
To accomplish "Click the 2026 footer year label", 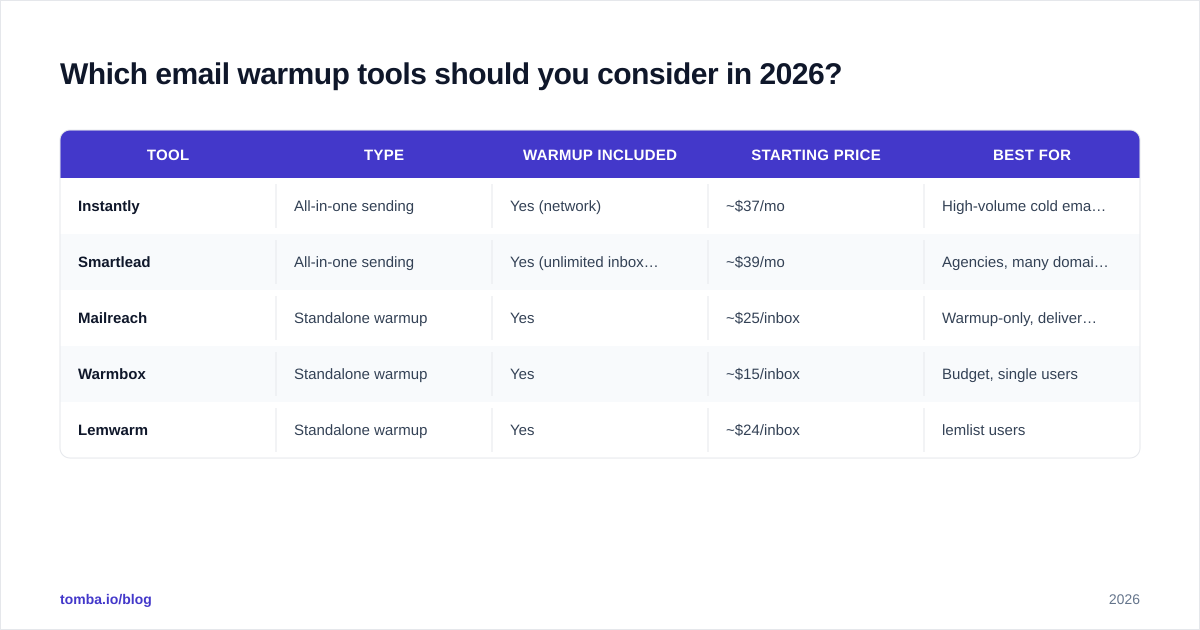I will click(1124, 599).
